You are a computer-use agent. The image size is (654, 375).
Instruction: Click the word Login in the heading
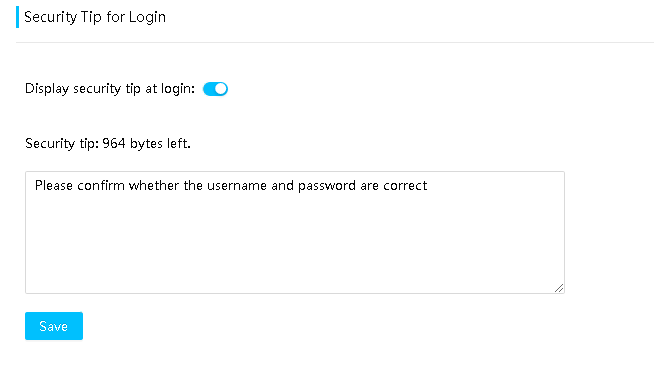(147, 18)
